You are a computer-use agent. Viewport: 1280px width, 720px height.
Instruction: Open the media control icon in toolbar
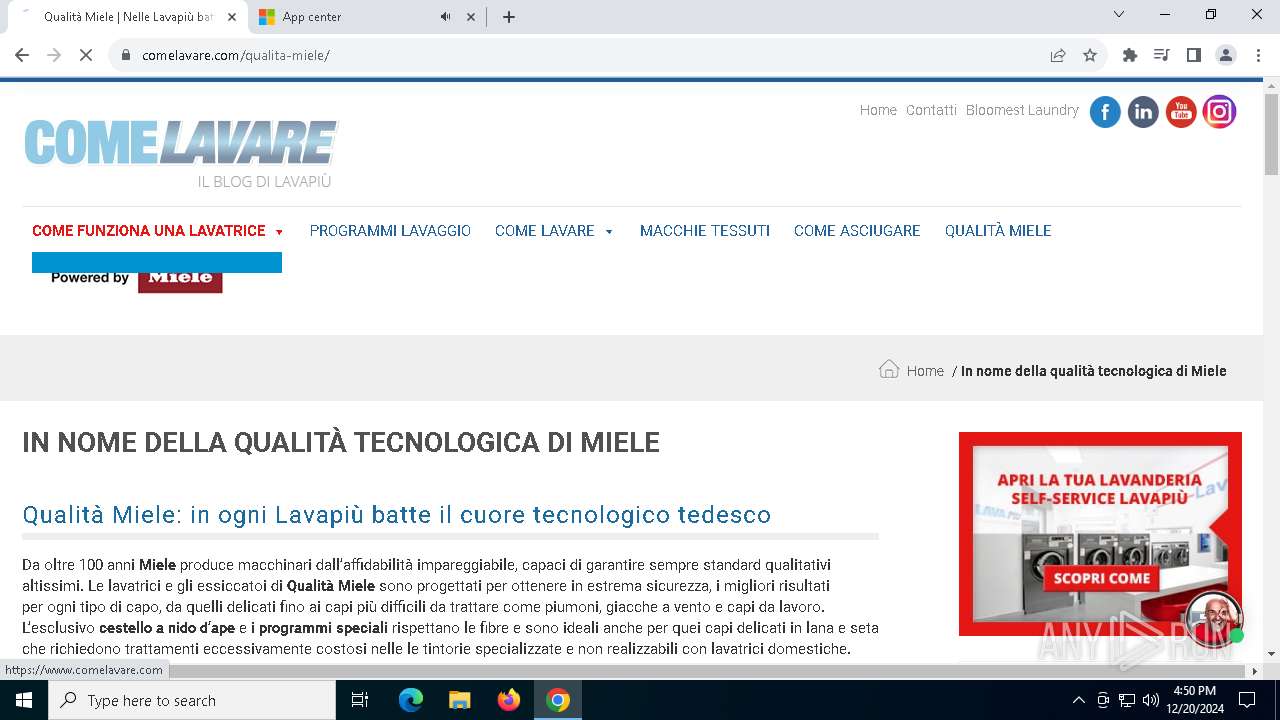coord(1162,55)
